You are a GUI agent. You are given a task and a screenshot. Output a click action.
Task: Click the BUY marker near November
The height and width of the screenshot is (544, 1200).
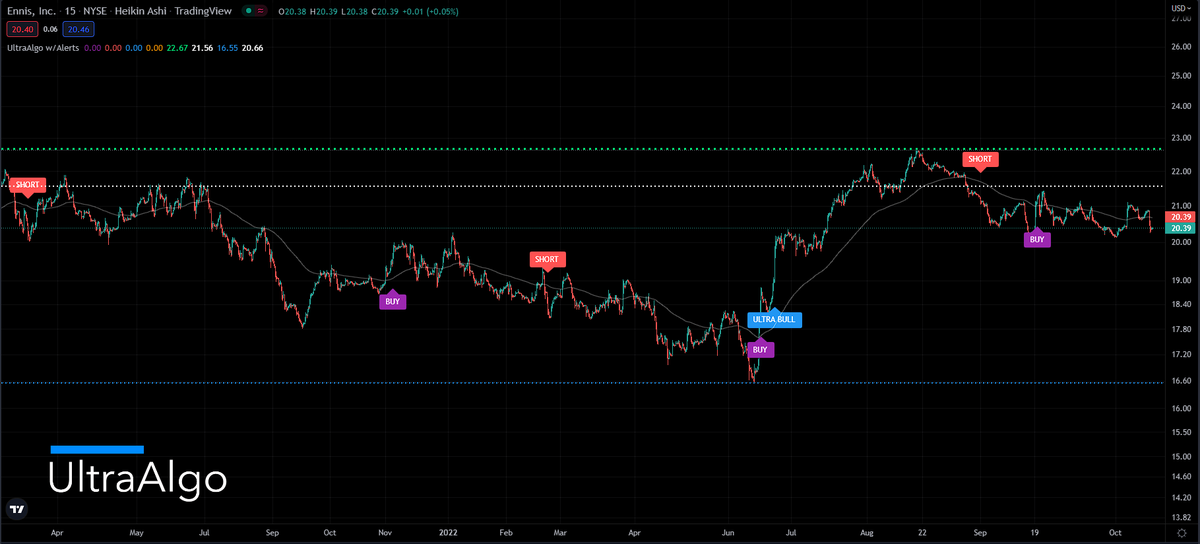click(393, 300)
